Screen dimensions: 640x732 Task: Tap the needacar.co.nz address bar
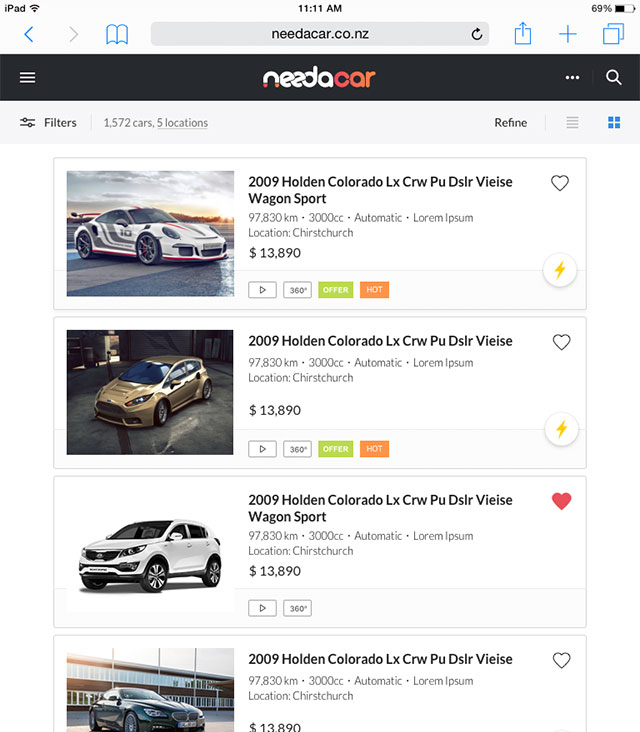point(320,34)
